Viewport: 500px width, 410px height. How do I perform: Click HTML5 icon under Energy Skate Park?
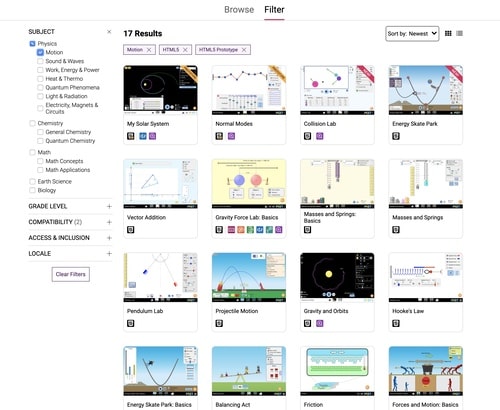[396, 136]
